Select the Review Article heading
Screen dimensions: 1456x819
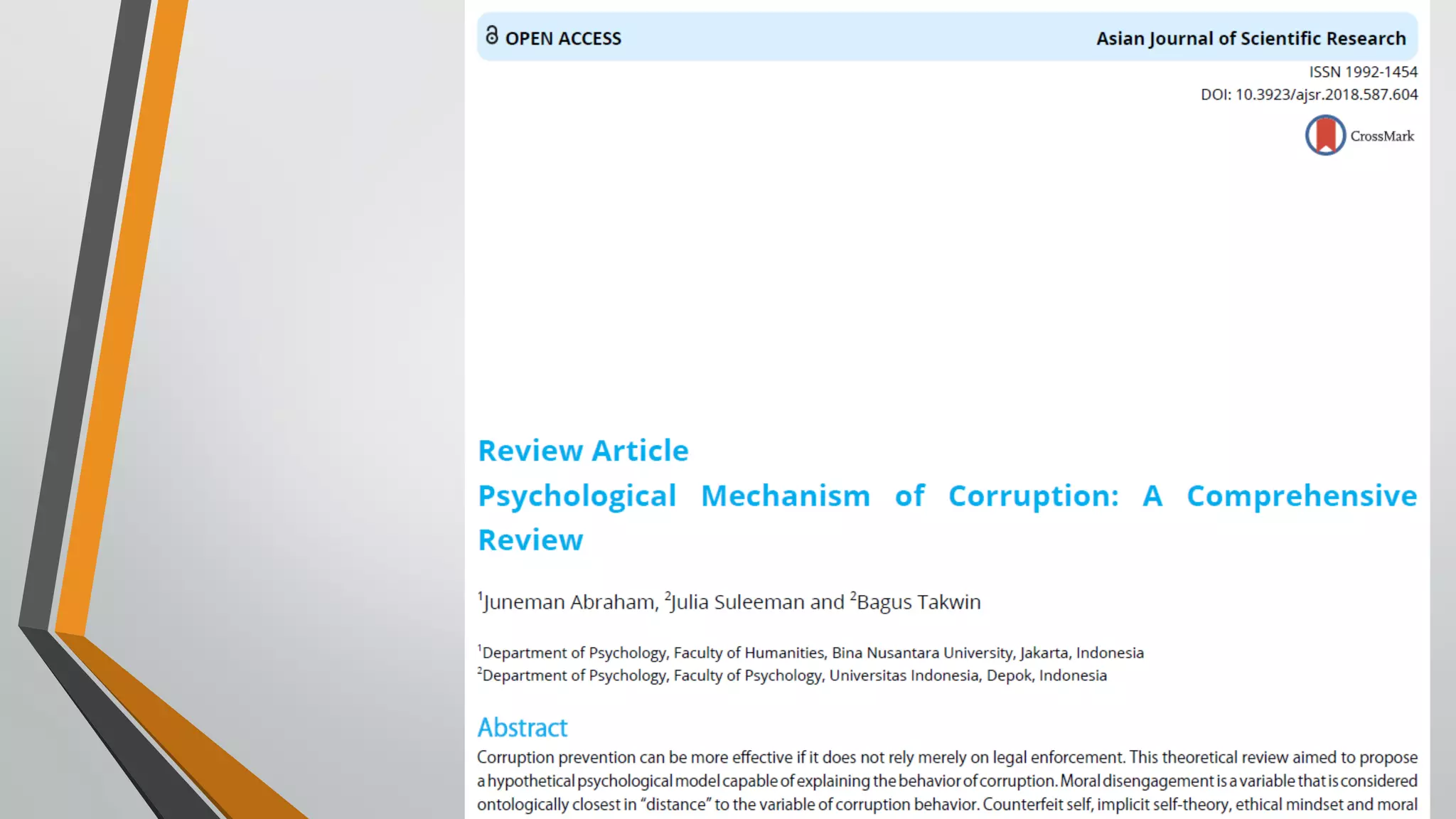583,451
